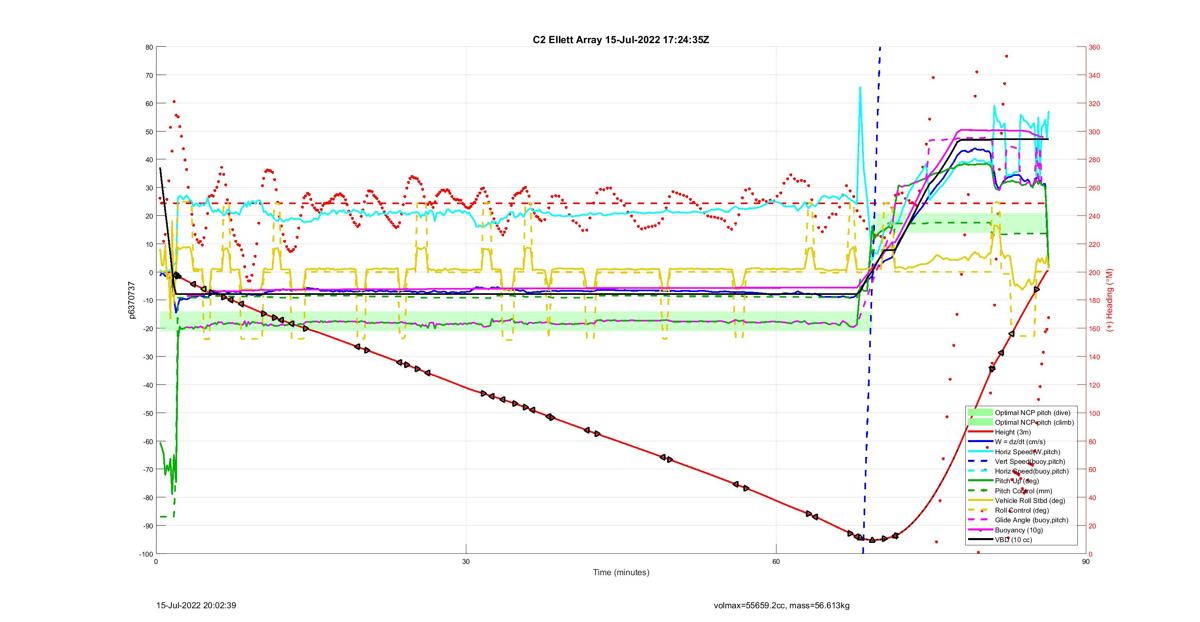The image size is (1200, 622).
Task: Click the x-axis tick label "90"
Action: pyautogui.click(x=1086, y=561)
